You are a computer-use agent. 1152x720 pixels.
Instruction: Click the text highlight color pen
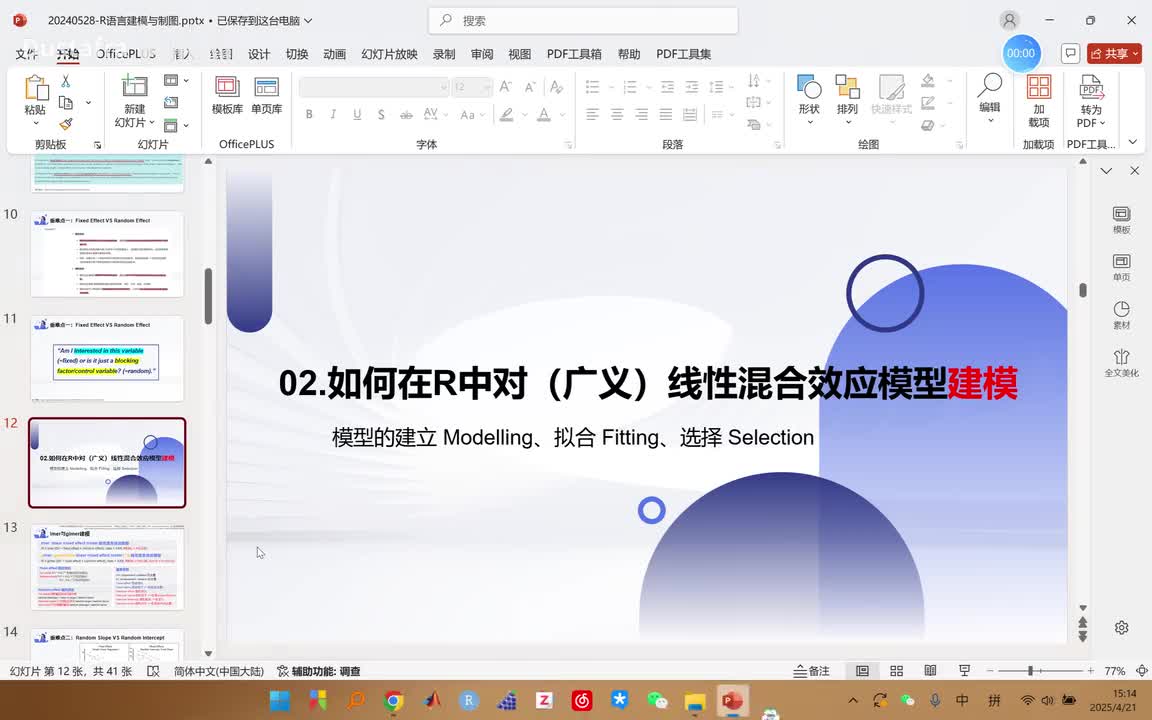[x=506, y=115]
